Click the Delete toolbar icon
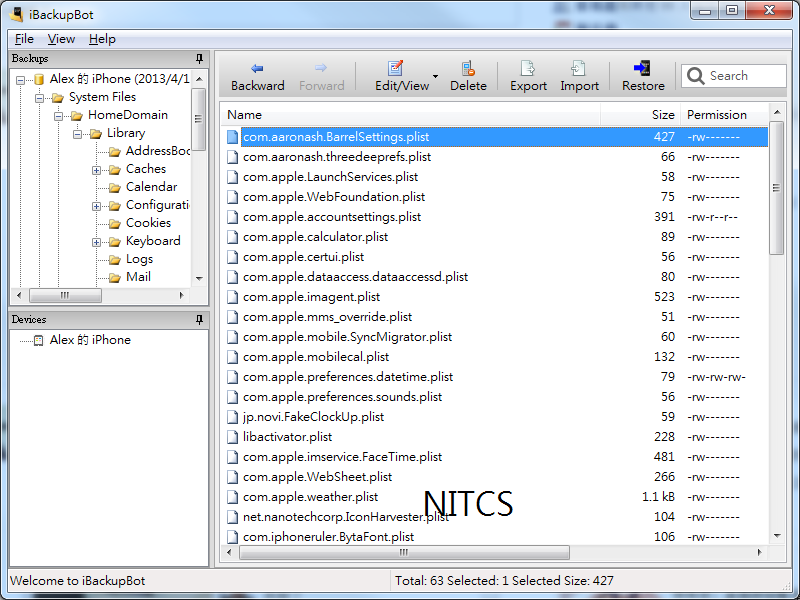 (x=468, y=68)
